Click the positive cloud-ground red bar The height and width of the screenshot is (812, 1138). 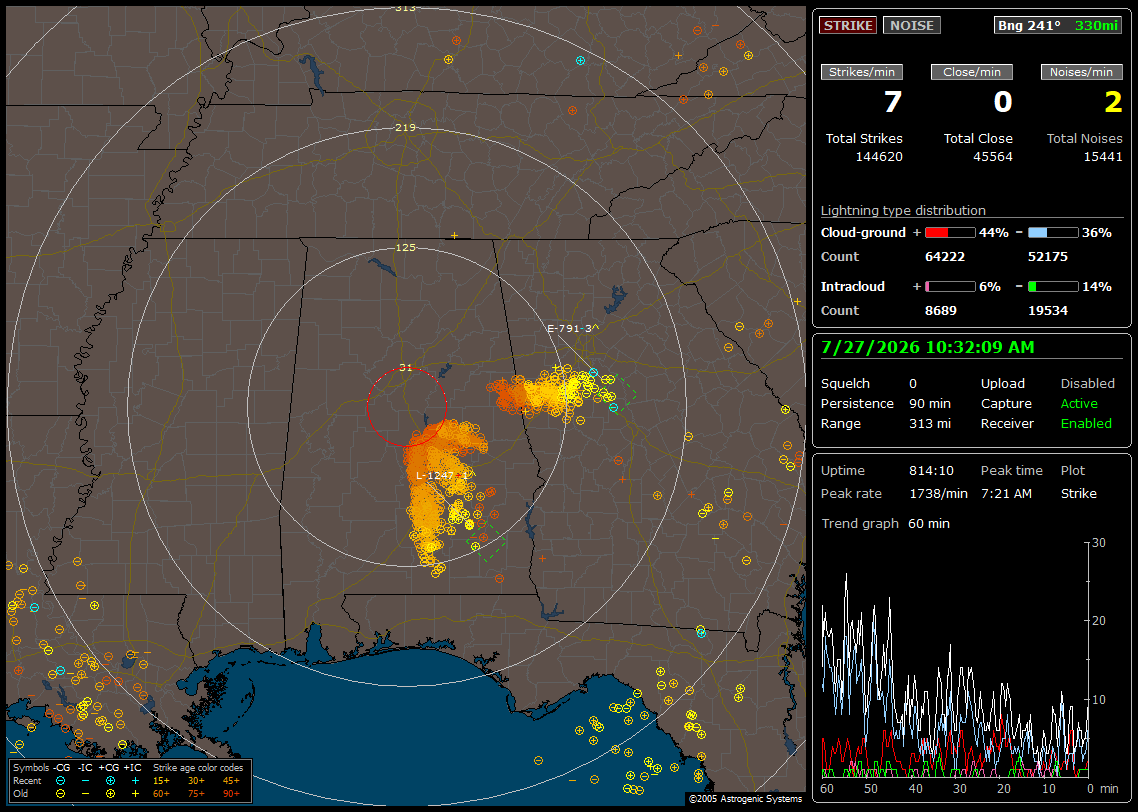click(x=950, y=233)
